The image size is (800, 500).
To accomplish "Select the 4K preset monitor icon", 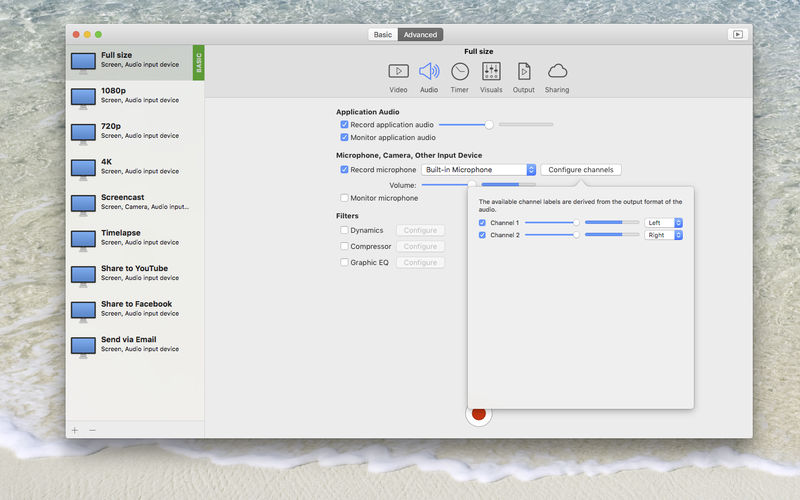I will click(x=83, y=169).
